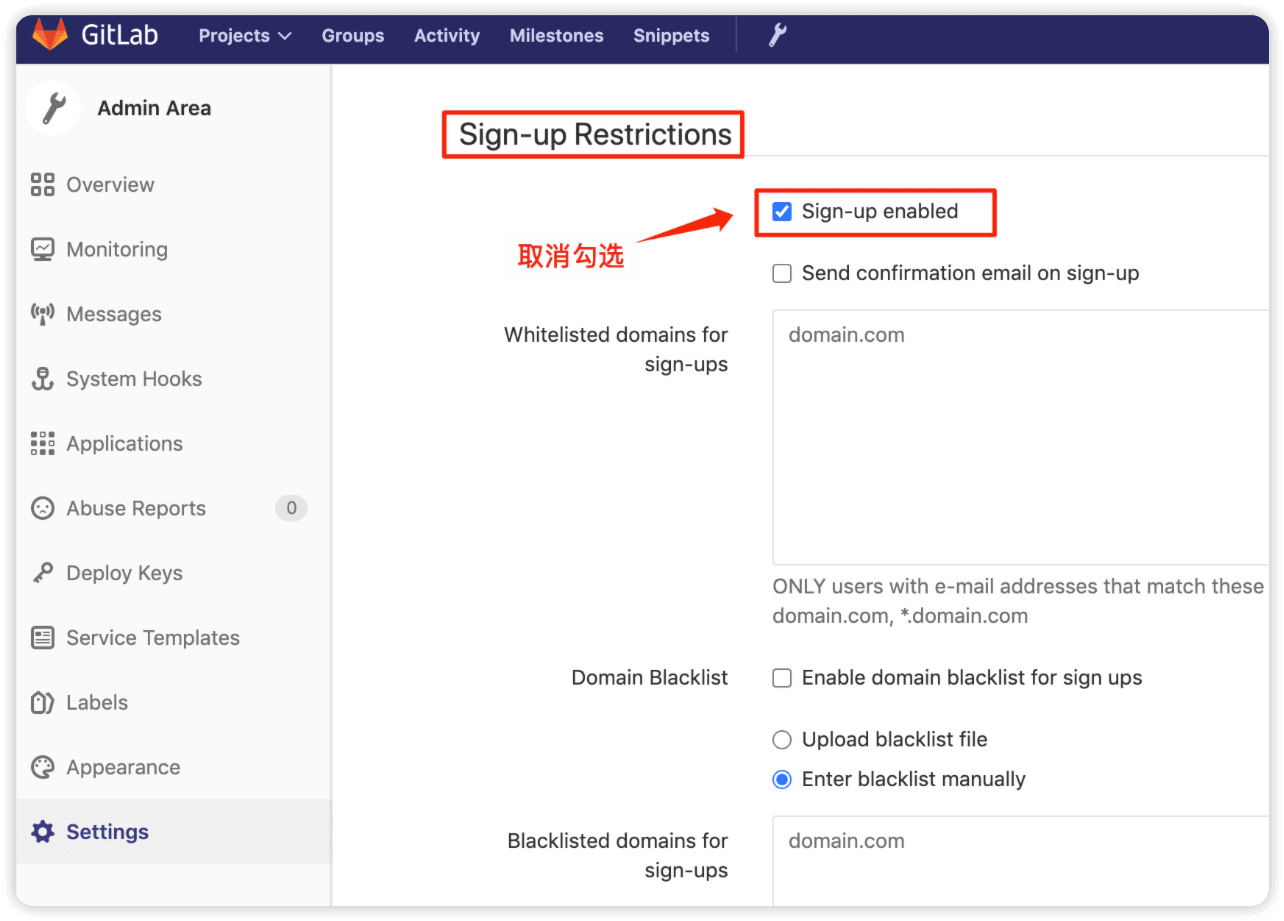Check Enable domain blacklist for sign ups

[782, 678]
